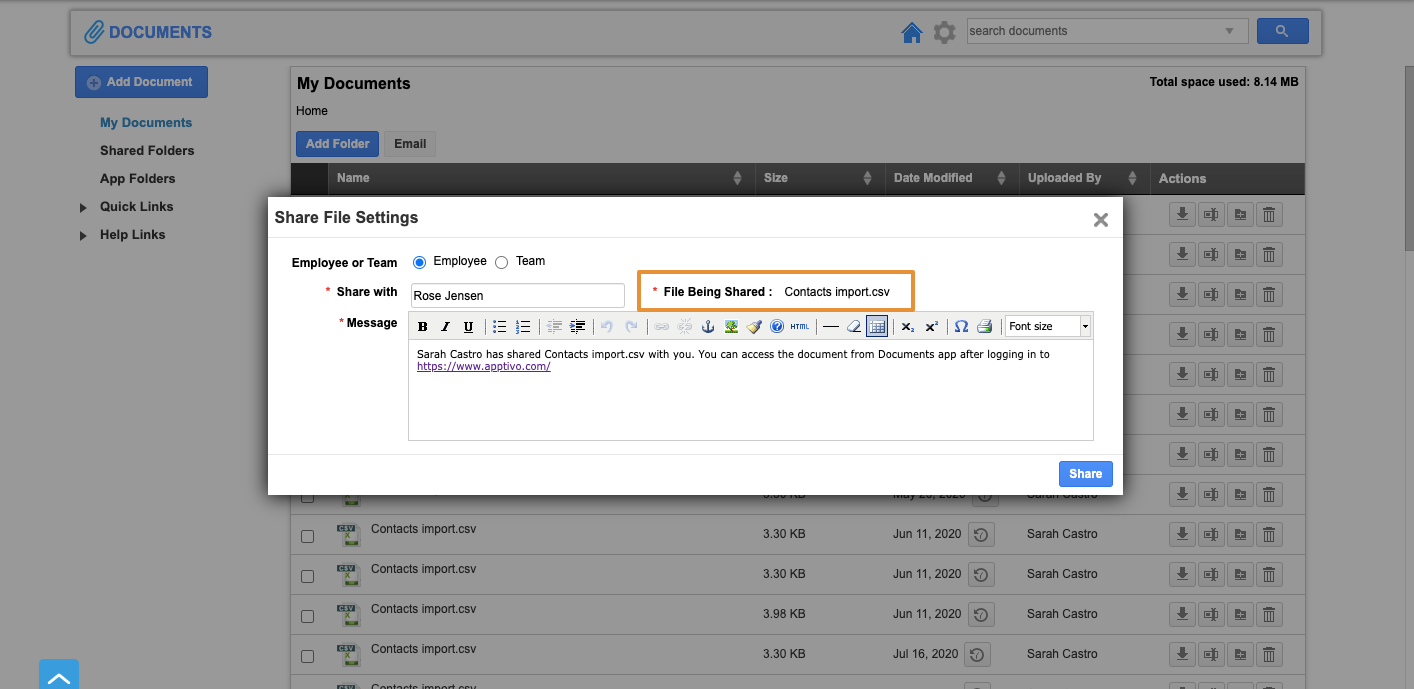
Task: Insert an anchor in the message
Action: click(708, 327)
